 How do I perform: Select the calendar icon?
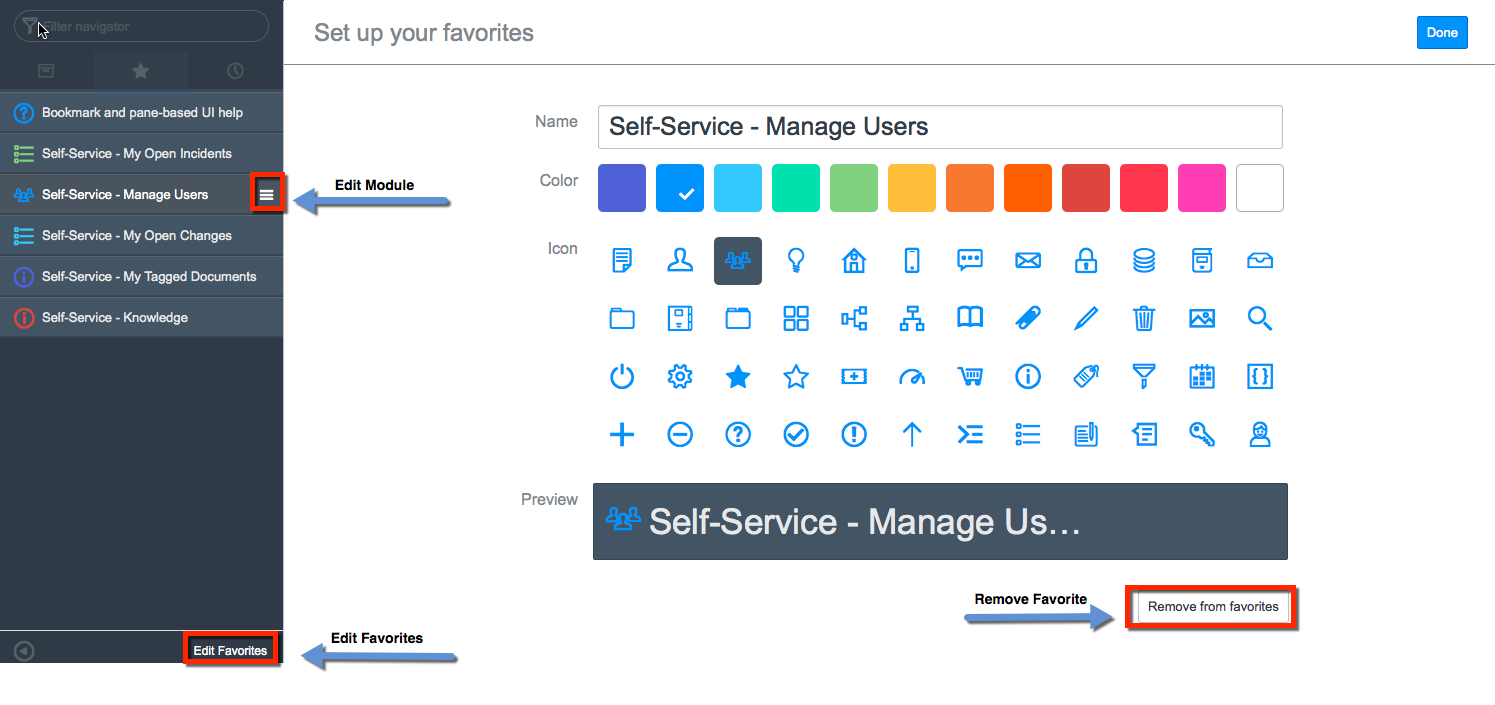1202,377
